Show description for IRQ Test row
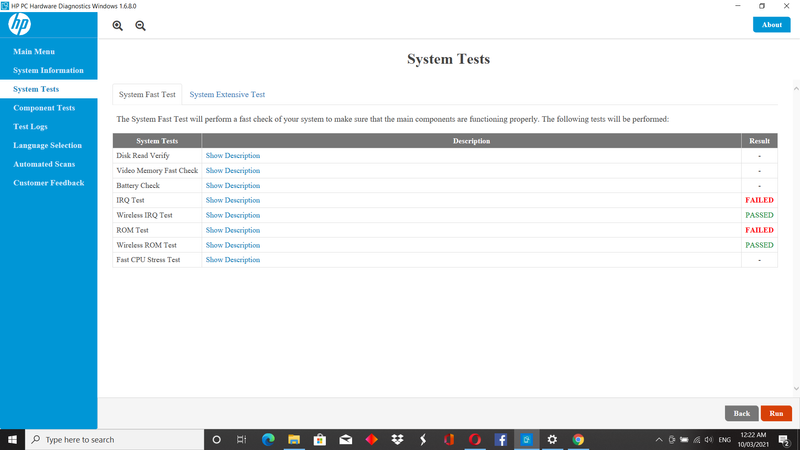The height and width of the screenshot is (450, 800). click(x=233, y=200)
